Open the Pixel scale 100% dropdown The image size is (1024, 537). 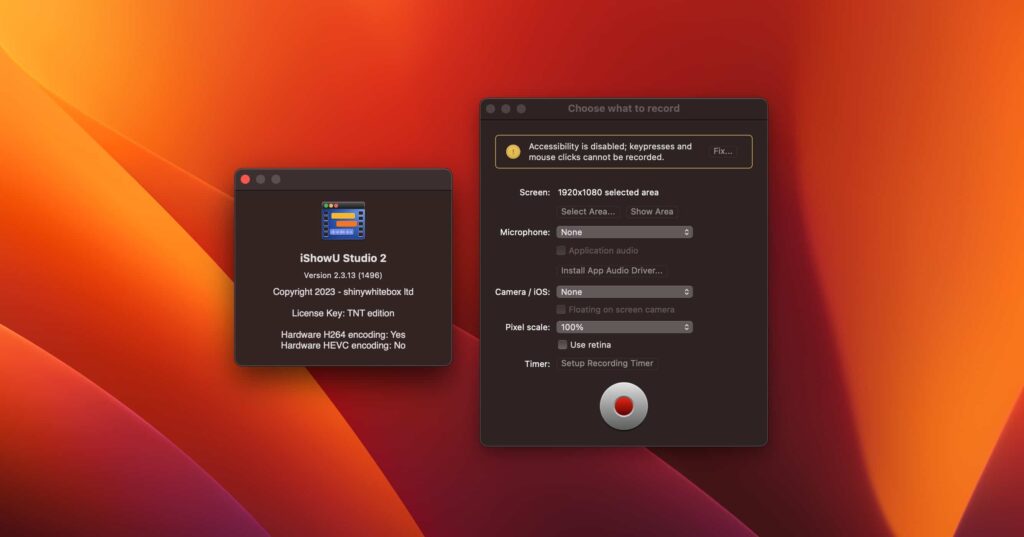pos(624,327)
